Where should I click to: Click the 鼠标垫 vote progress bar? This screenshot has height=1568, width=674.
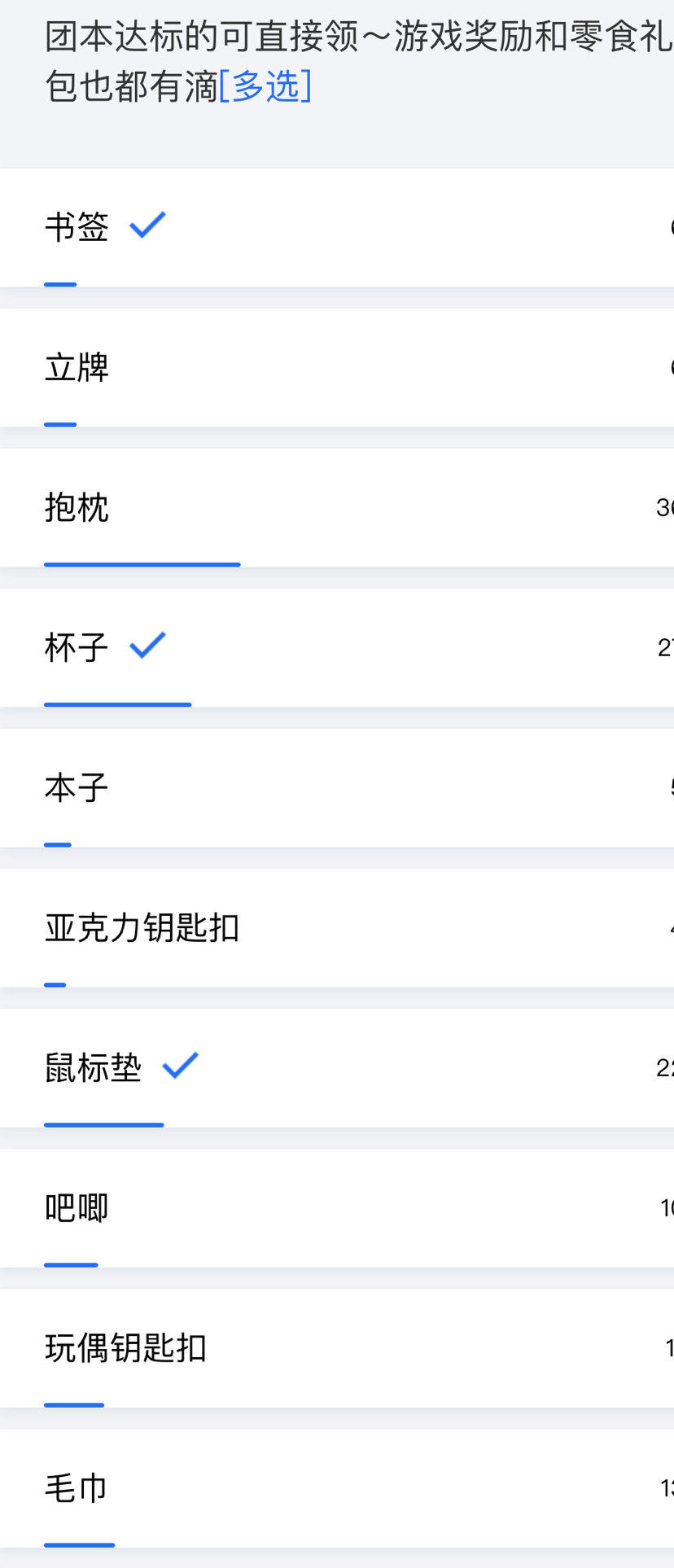point(104,1124)
